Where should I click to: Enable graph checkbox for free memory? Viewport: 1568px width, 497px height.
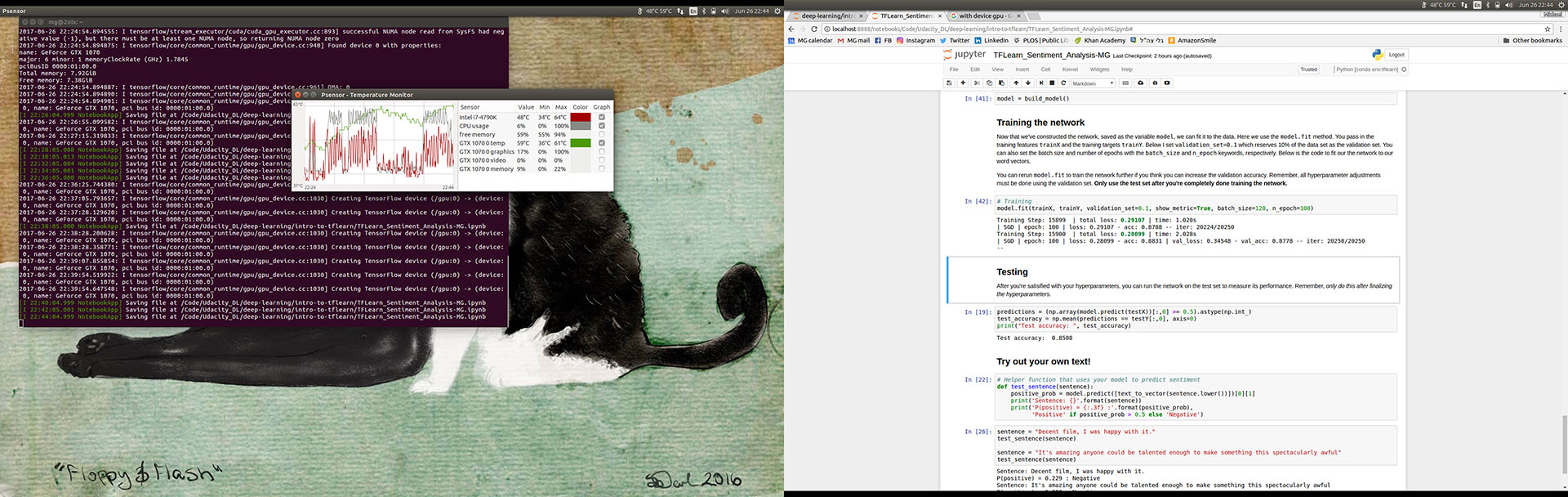tap(602, 134)
